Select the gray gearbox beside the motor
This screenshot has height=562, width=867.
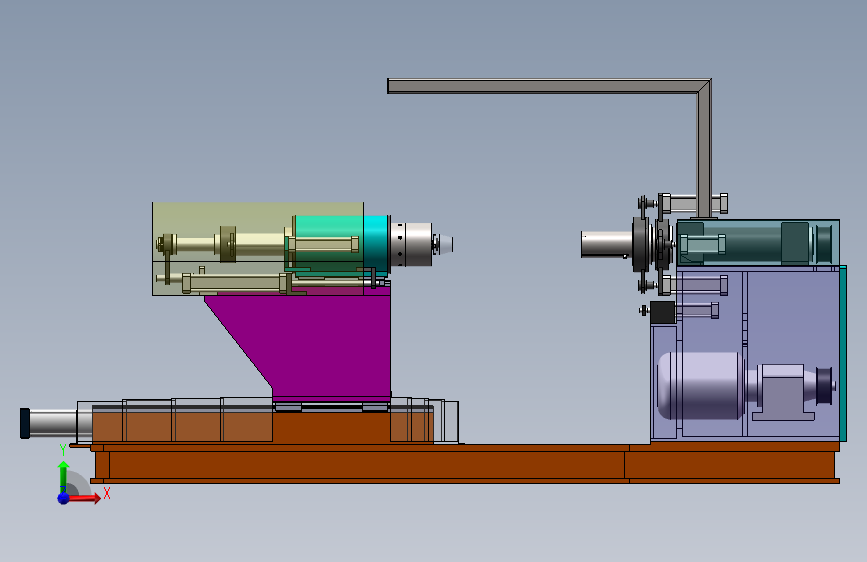coord(782,392)
